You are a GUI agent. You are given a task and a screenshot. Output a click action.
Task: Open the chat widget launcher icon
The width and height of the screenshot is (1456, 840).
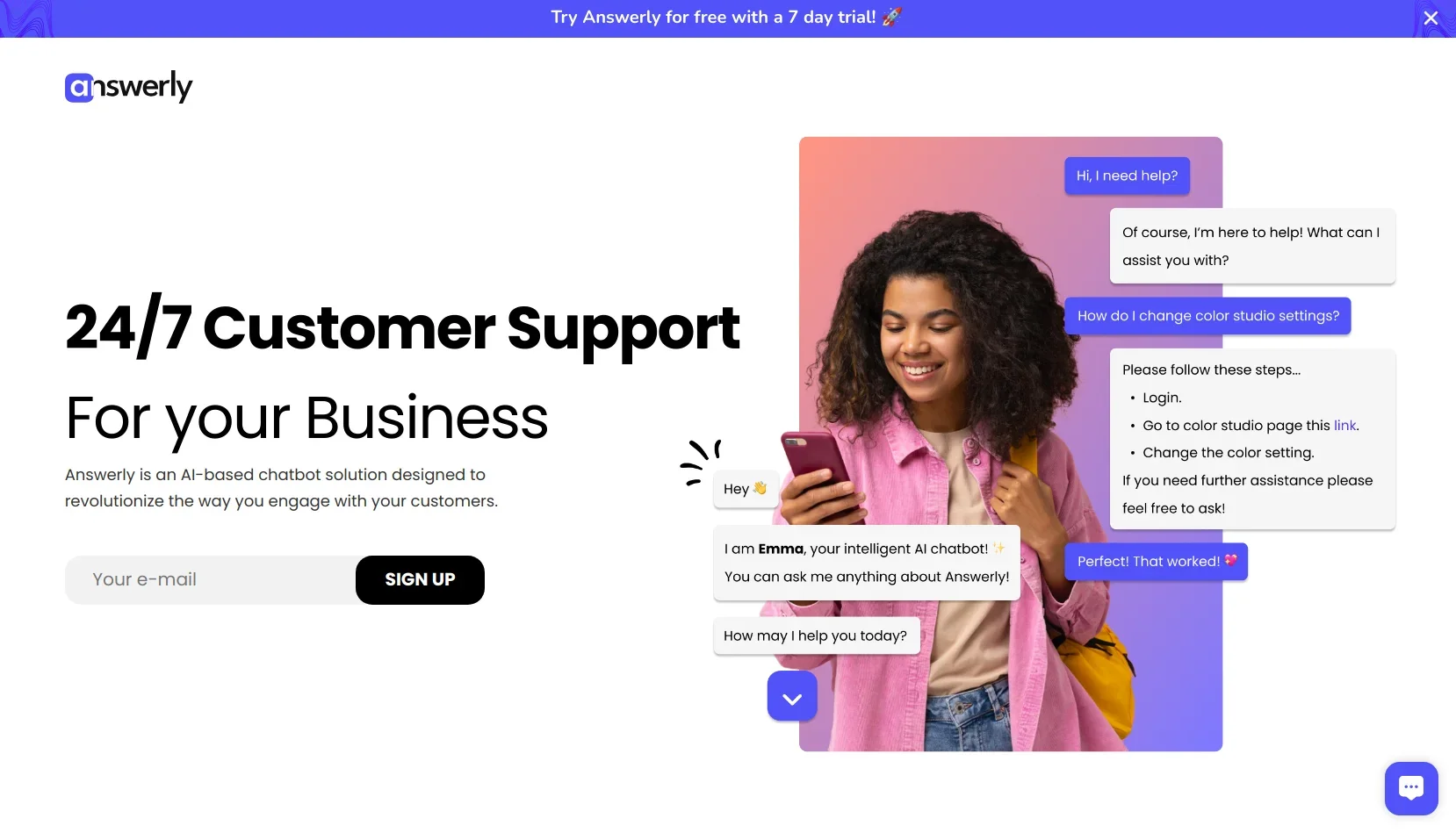tap(1411, 788)
